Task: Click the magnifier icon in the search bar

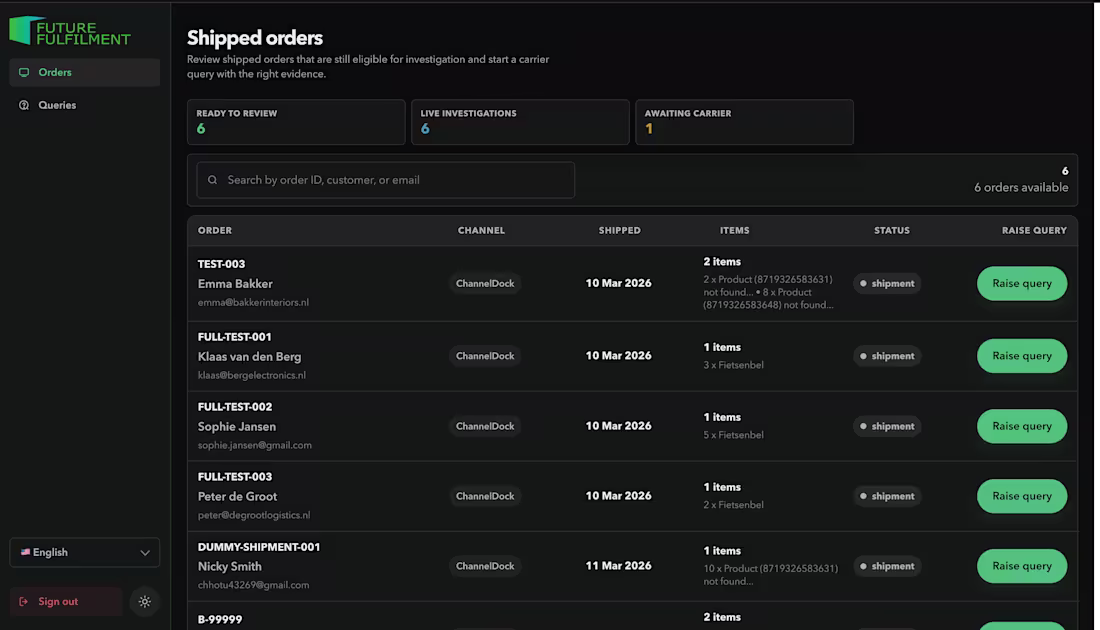Action: point(212,179)
